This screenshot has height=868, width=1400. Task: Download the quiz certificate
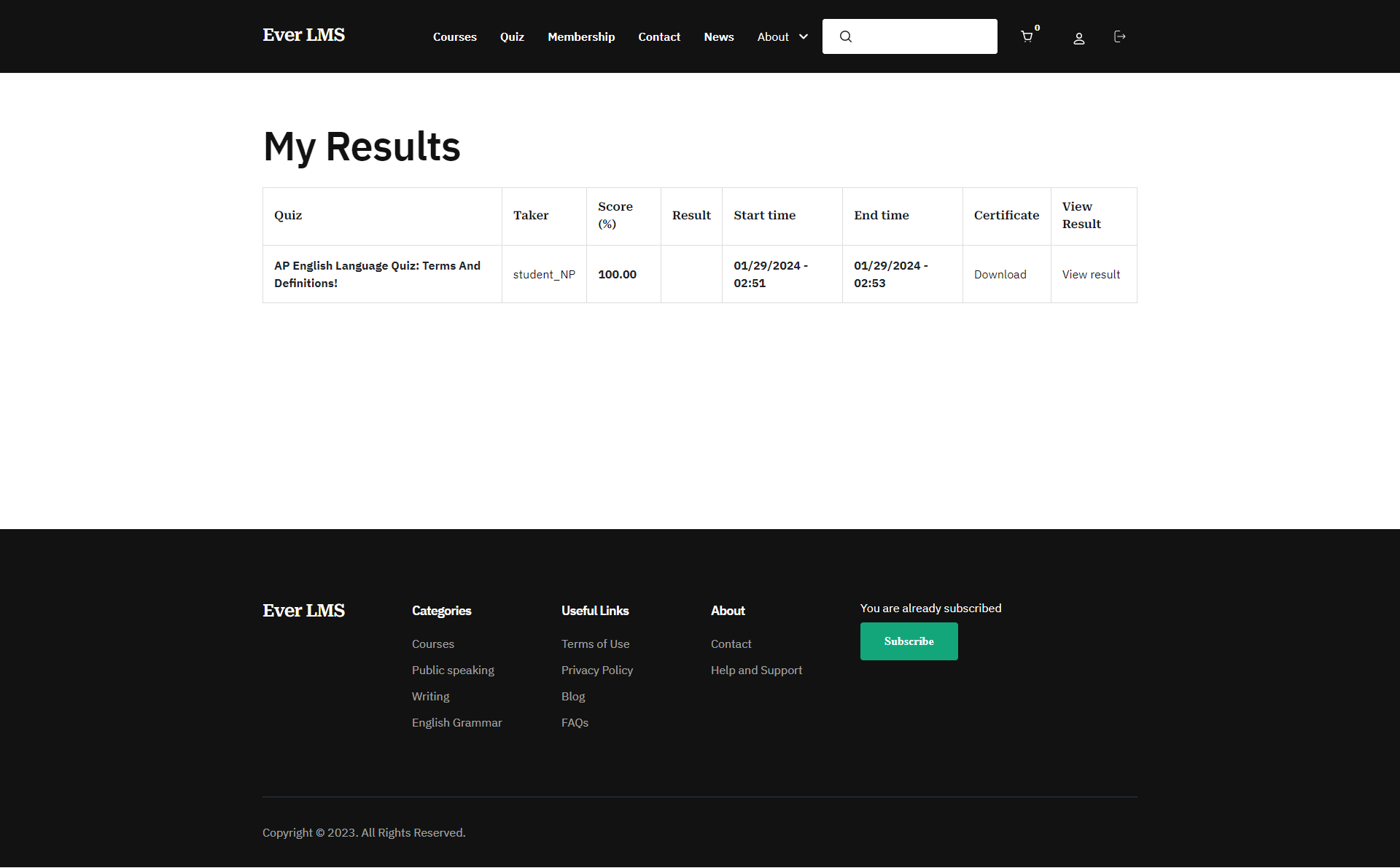1000,274
